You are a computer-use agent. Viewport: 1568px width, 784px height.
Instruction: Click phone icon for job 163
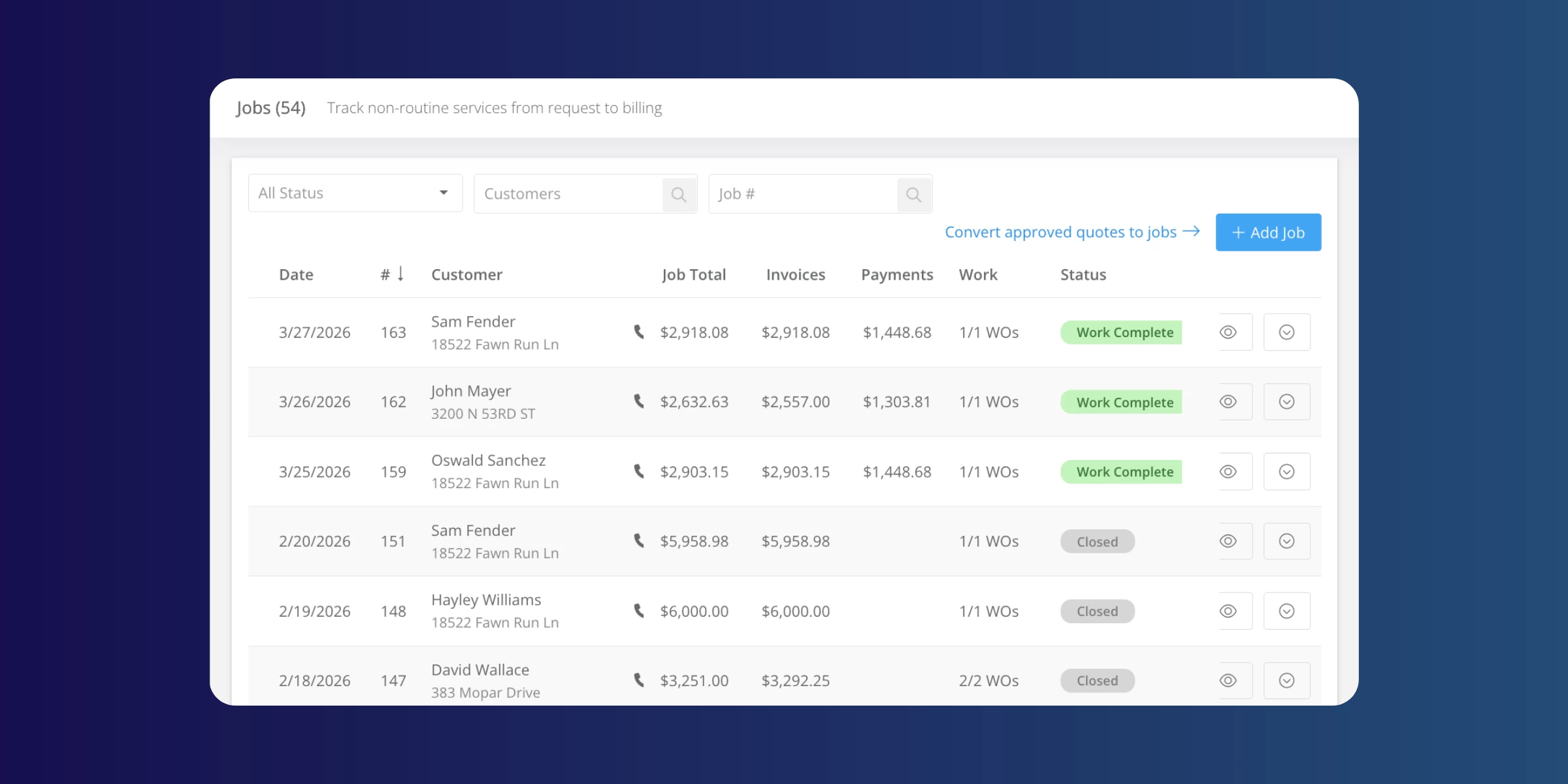(x=639, y=332)
